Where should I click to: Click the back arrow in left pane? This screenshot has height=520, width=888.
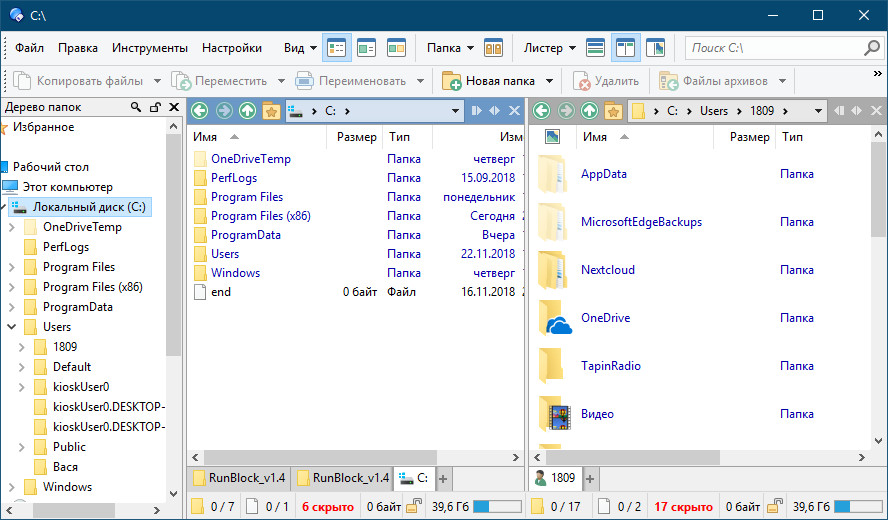click(x=199, y=111)
